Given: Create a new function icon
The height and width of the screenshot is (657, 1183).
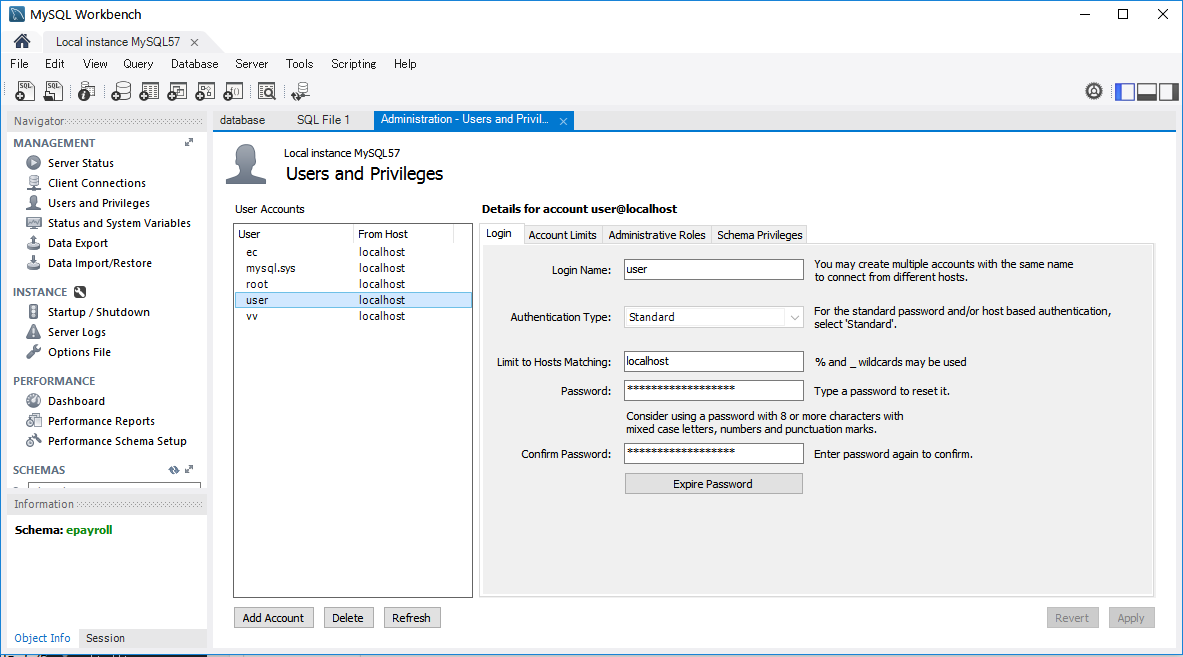Looking at the screenshot, I should click(234, 91).
